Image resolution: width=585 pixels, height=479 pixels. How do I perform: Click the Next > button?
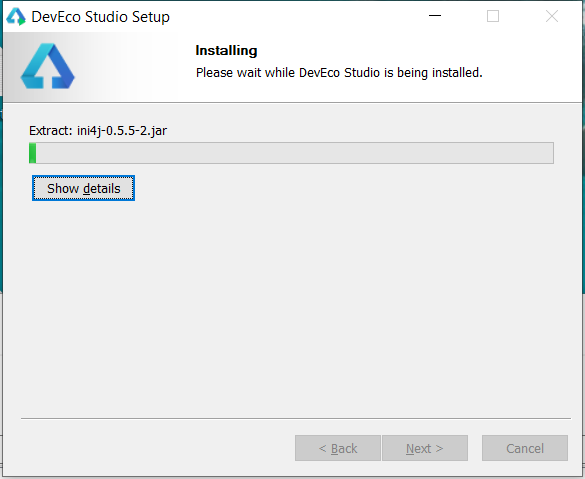[x=425, y=448]
